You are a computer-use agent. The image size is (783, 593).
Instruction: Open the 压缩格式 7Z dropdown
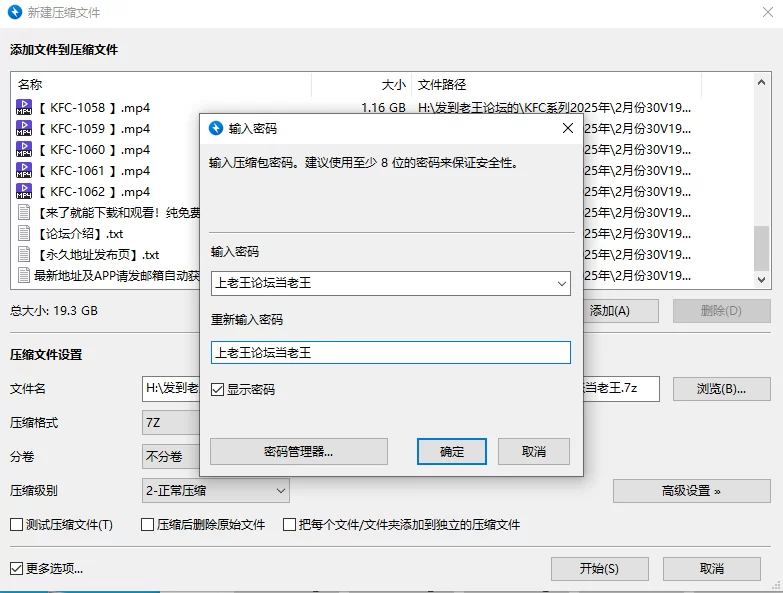171,423
